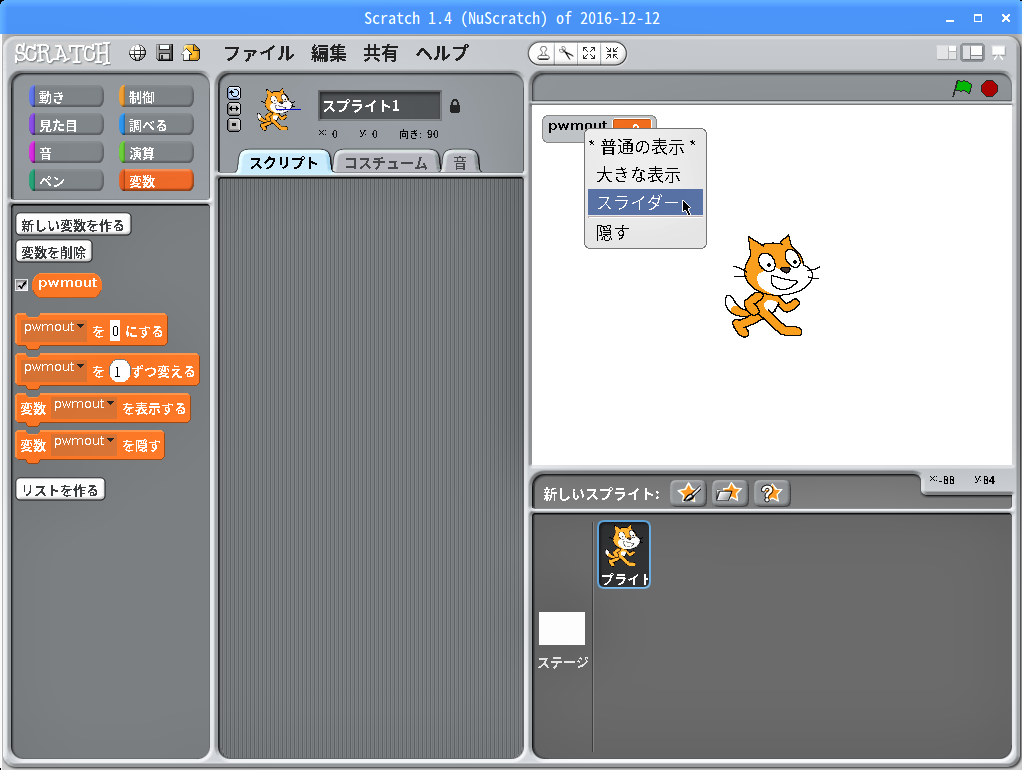
Task: Switch to the 音 tab
Action: [x=460, y=162]
